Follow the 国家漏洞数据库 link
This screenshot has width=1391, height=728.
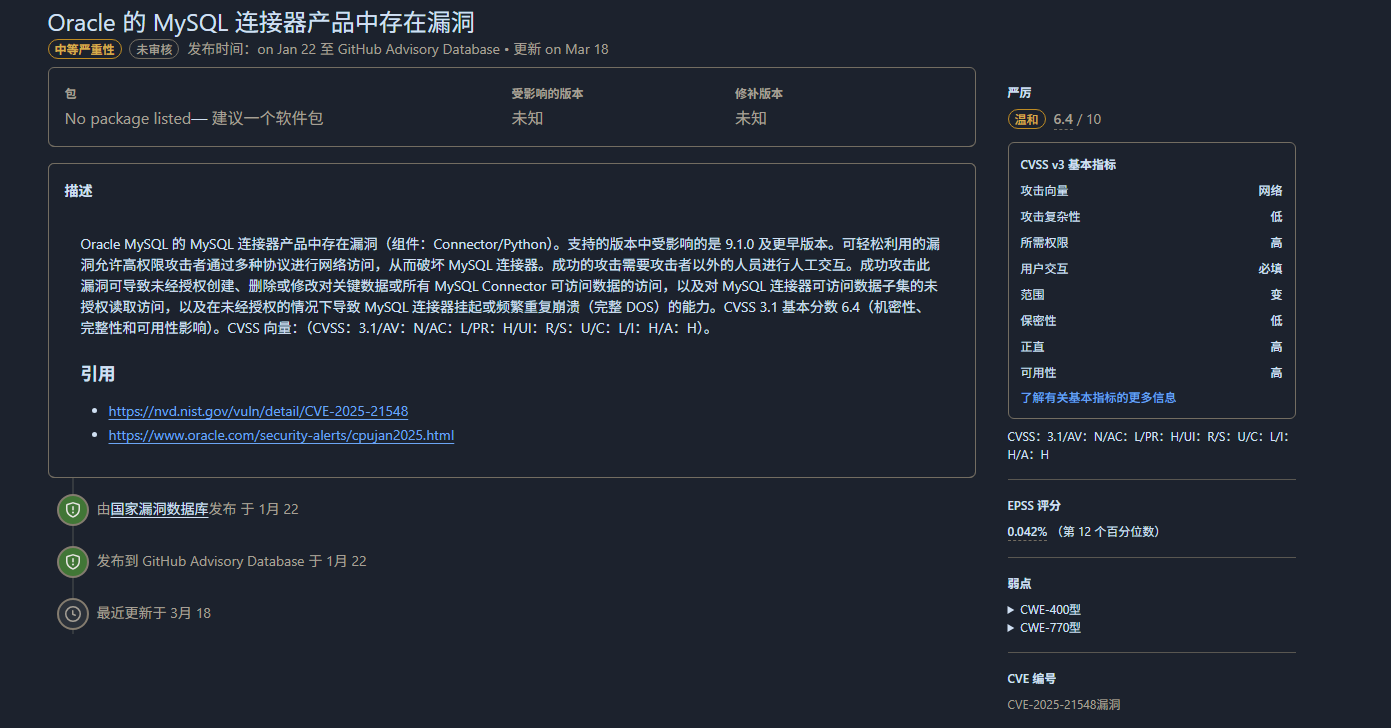[159, 509]
